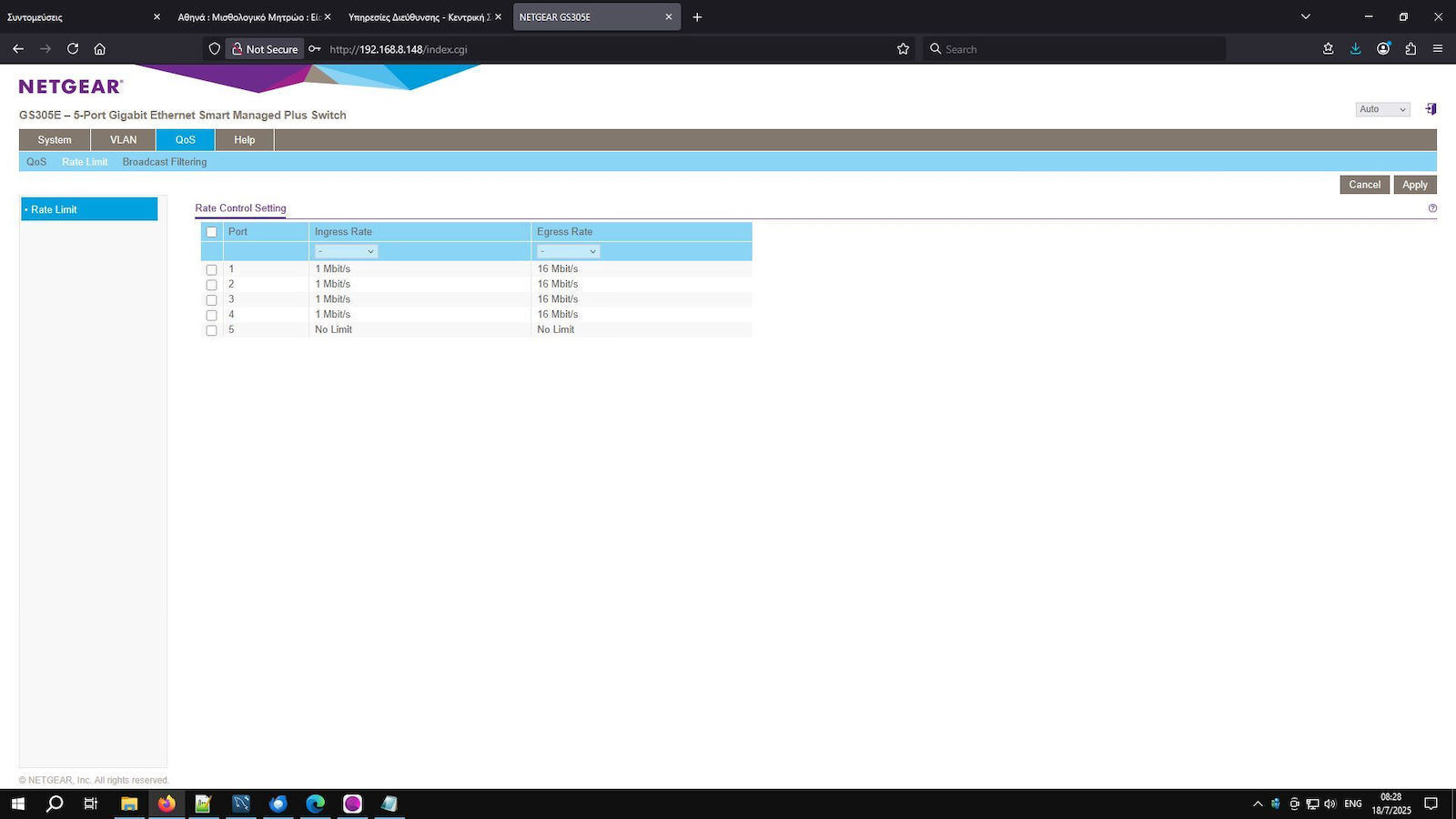1456x819 pixels.
Task: Open Firefox downloads panel icon
Action: pos(1355,49)
